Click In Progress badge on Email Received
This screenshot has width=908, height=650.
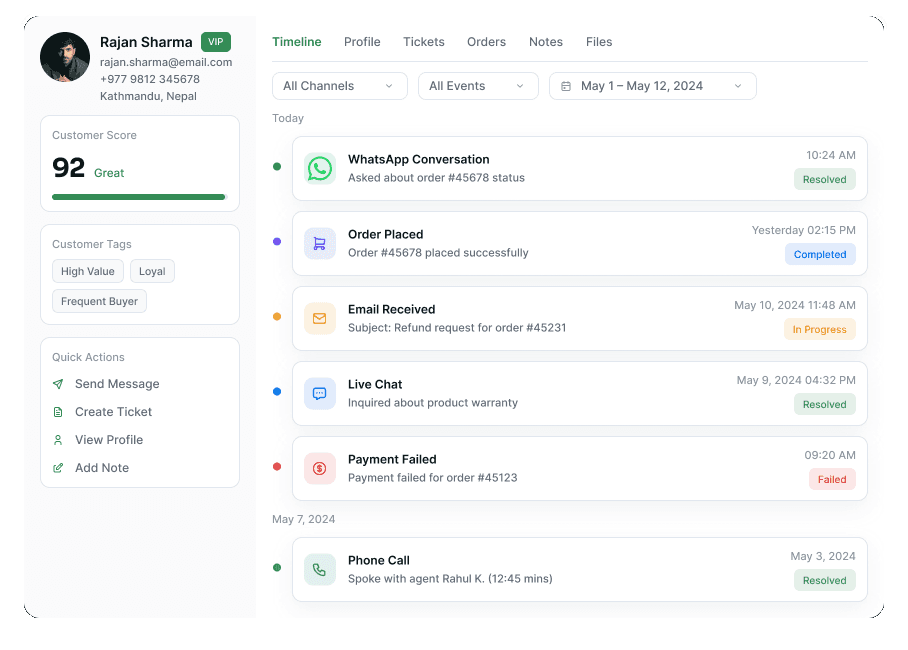click(819, 330)
